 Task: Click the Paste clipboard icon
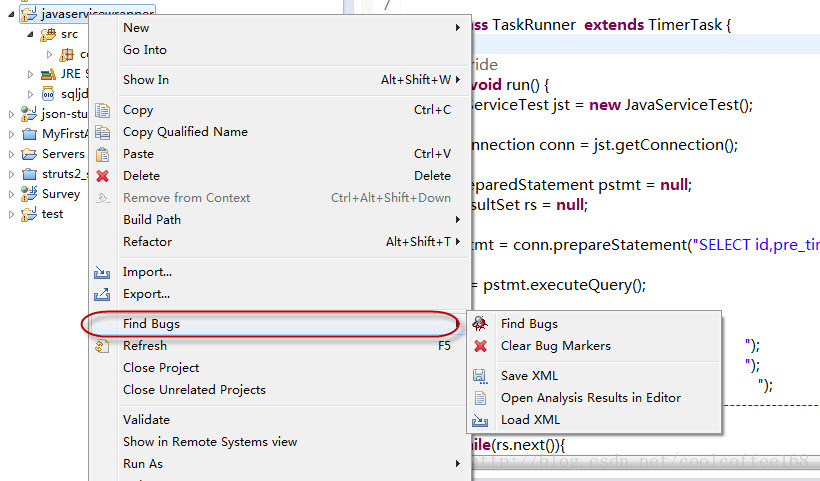[x=102, y=154]
